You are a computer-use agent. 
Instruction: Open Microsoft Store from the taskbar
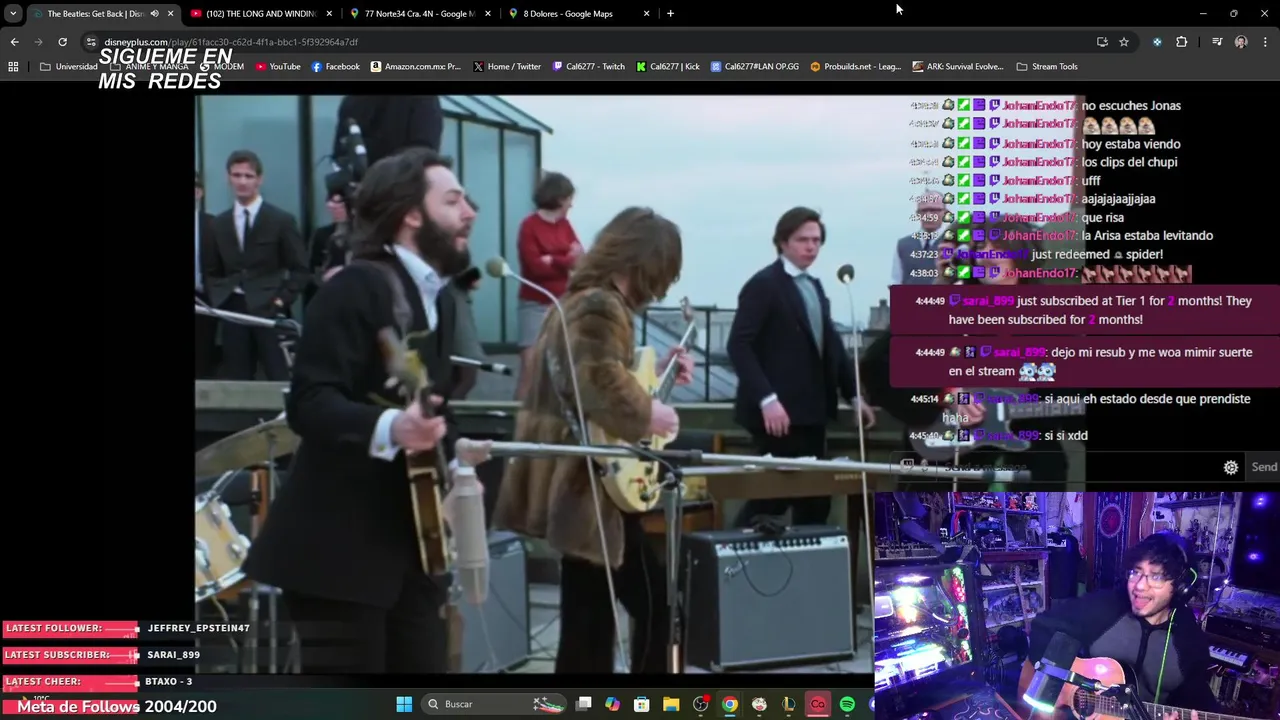point(642,704)
